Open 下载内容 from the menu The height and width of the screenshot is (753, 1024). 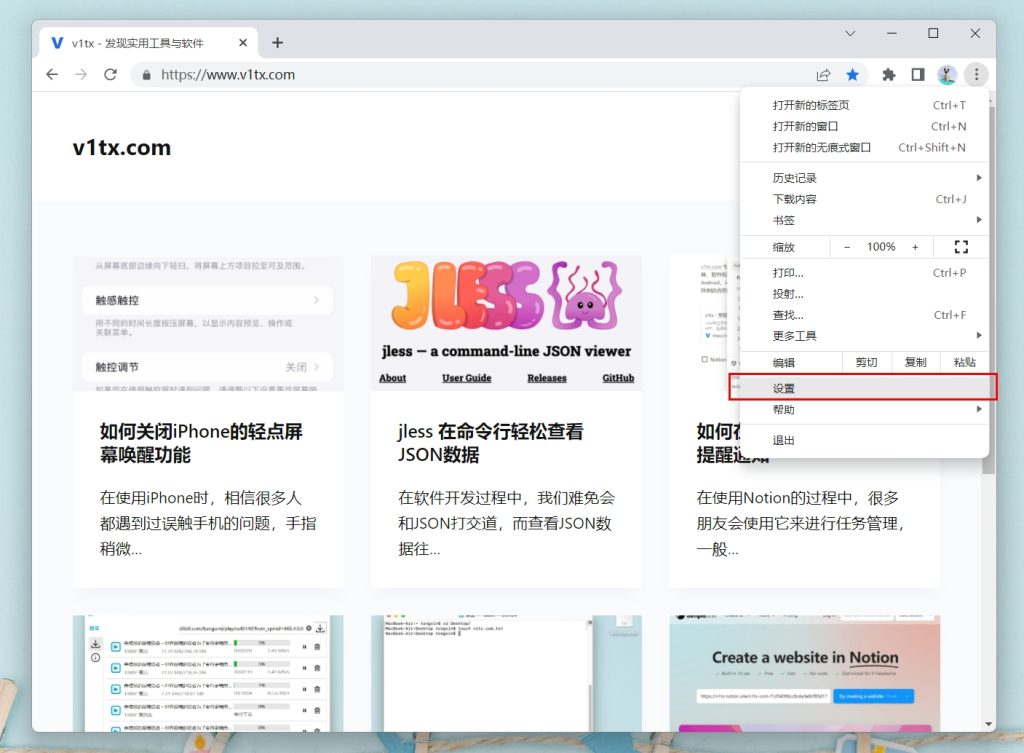pyautogui.click(x=864, y=199)
